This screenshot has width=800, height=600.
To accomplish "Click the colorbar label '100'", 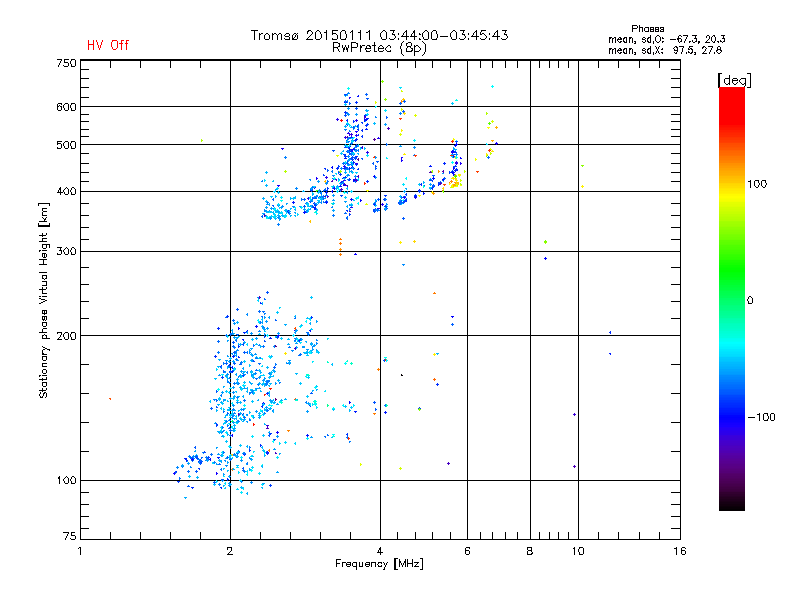I will tap(757, 184).
